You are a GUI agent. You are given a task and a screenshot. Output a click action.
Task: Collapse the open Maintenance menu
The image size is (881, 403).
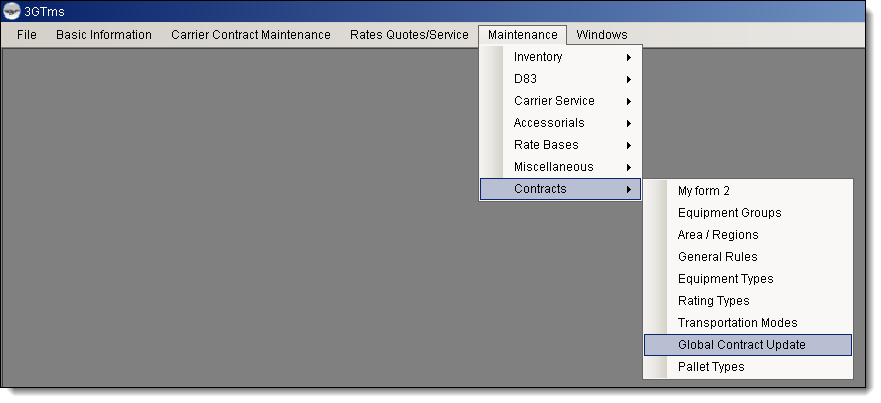[x=522, y=35]
